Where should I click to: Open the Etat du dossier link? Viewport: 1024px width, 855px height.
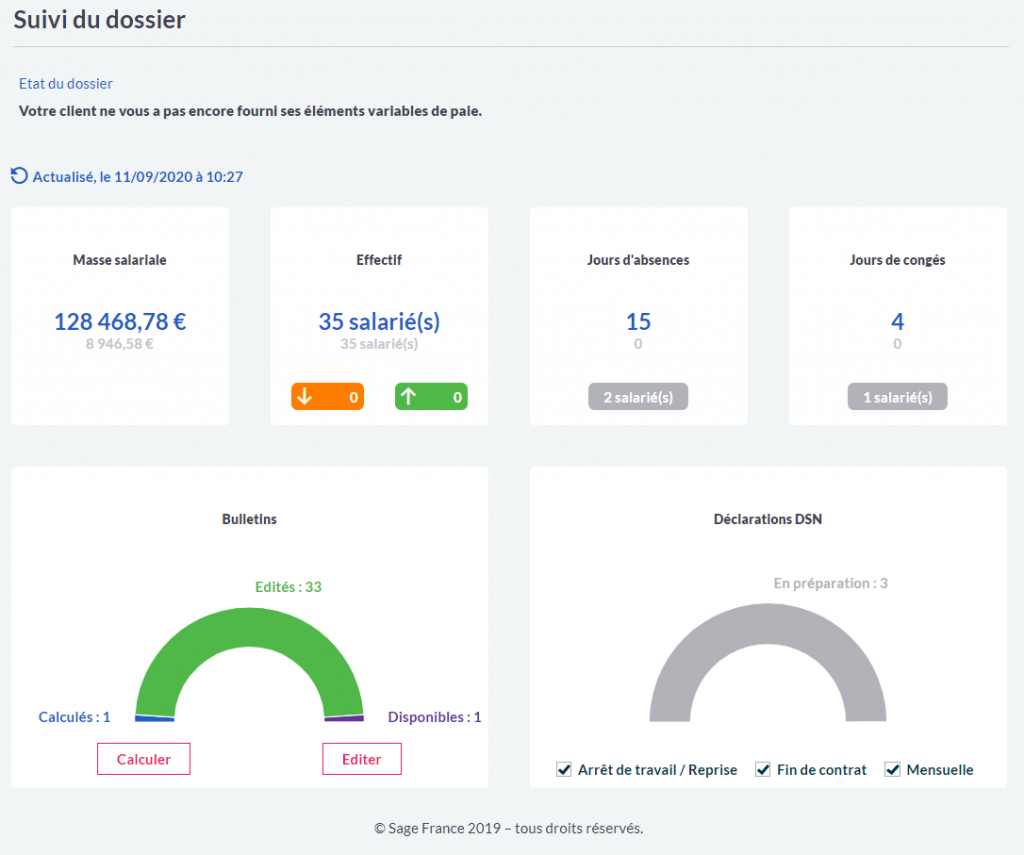(x=65, y=84)
